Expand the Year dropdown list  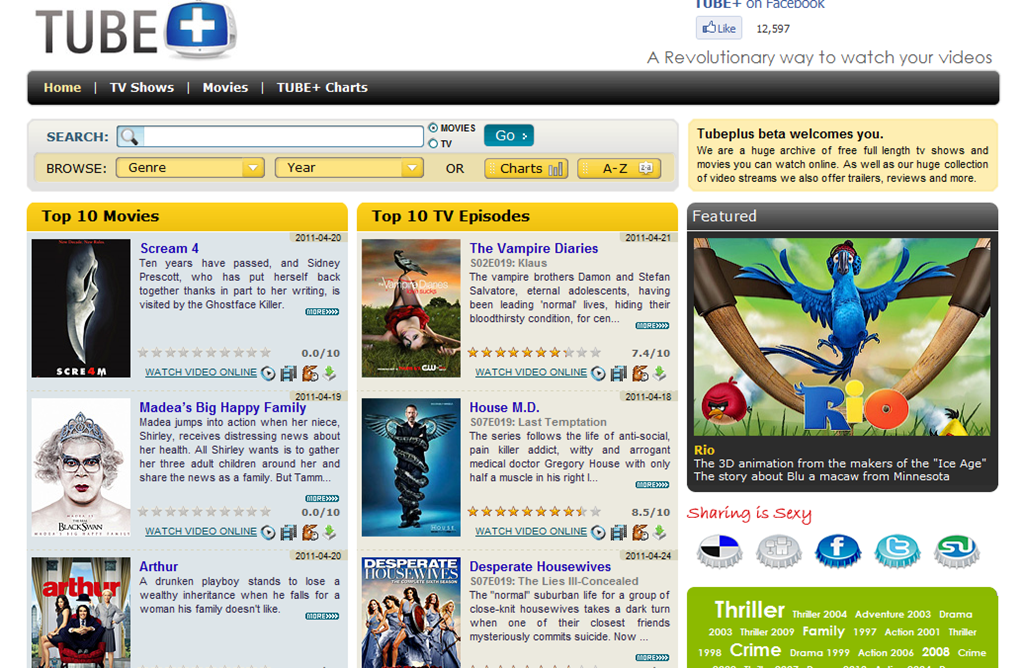(349, 168)
